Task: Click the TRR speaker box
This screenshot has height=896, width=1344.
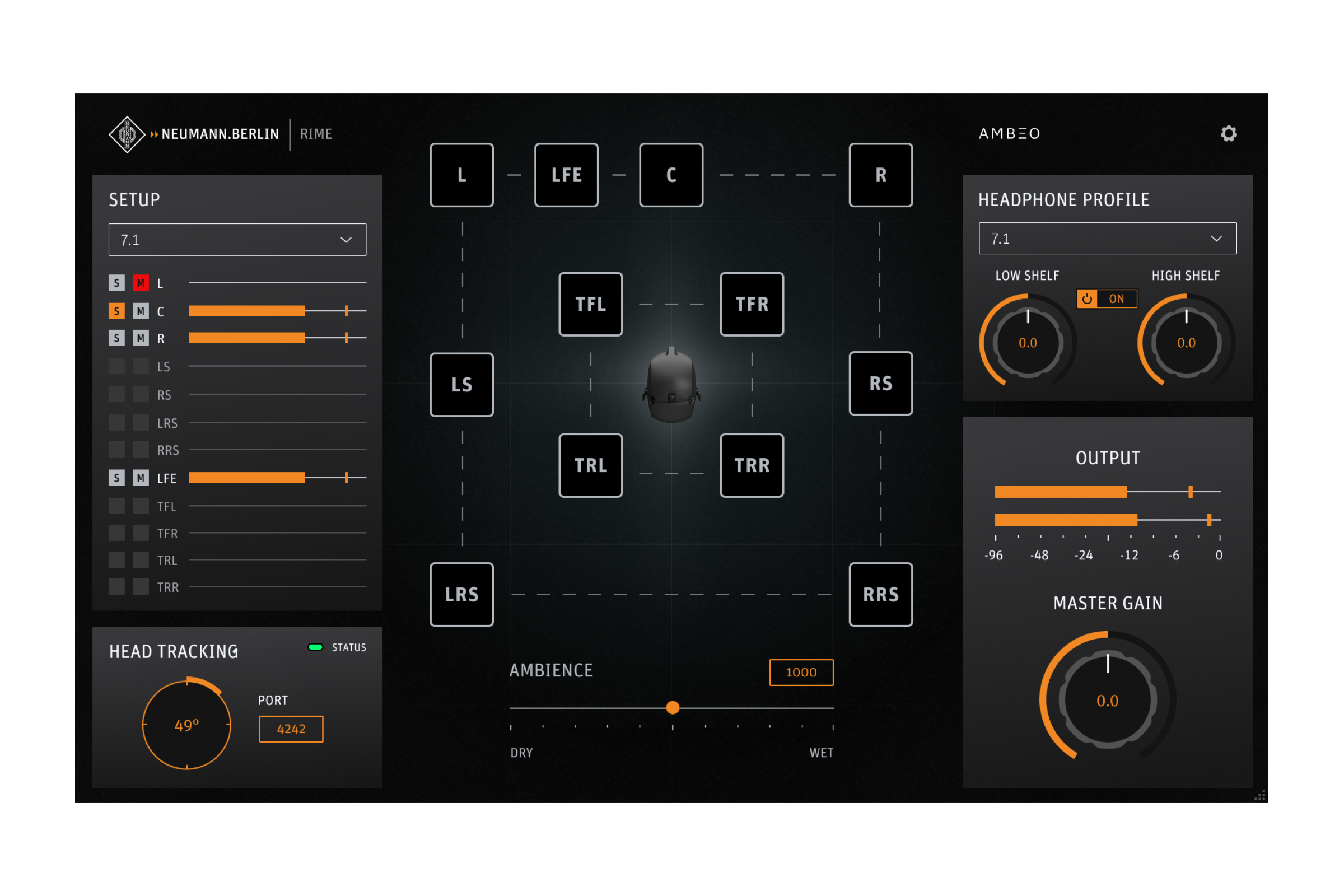Action: click(x=752, y=465)
